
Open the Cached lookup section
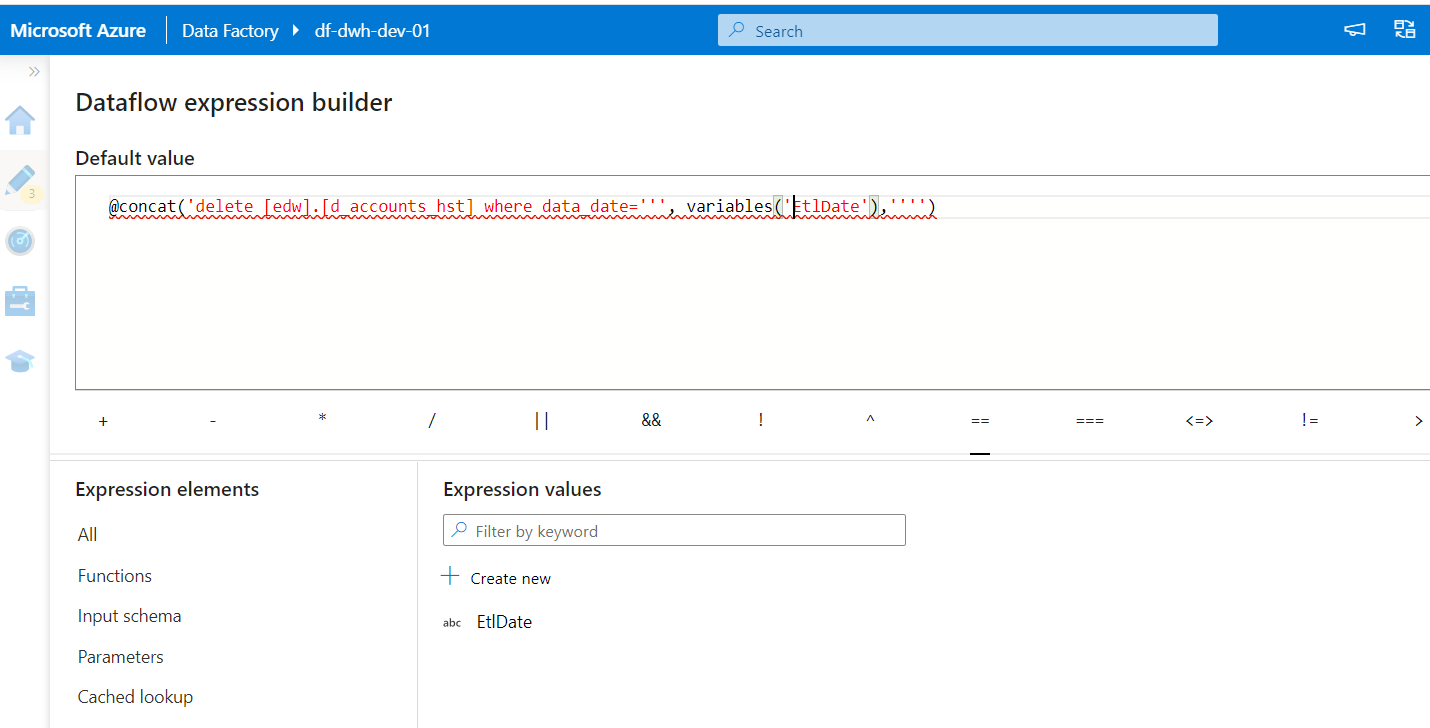pyautogui.click(x=135, y=696)
